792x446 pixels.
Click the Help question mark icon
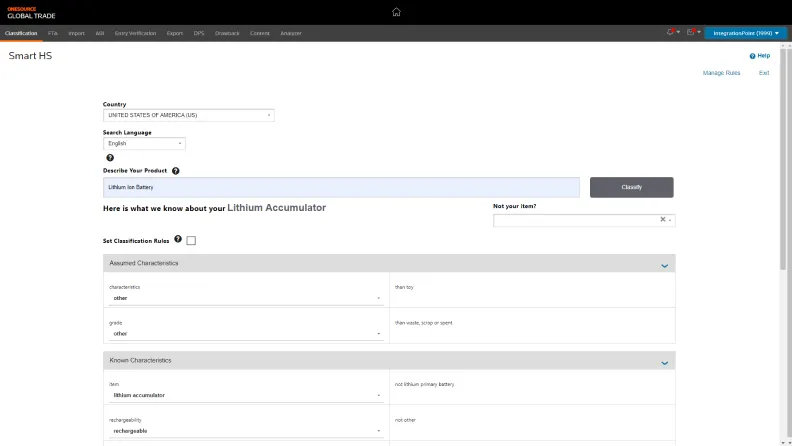point(752,56)
